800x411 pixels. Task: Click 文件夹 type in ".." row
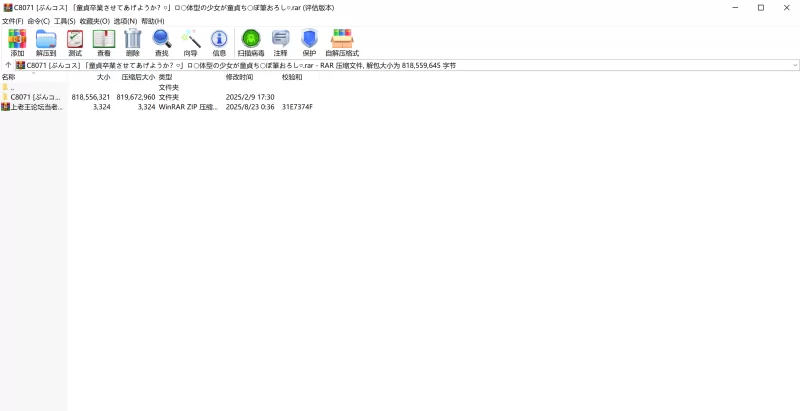click(x=169, y=88)
